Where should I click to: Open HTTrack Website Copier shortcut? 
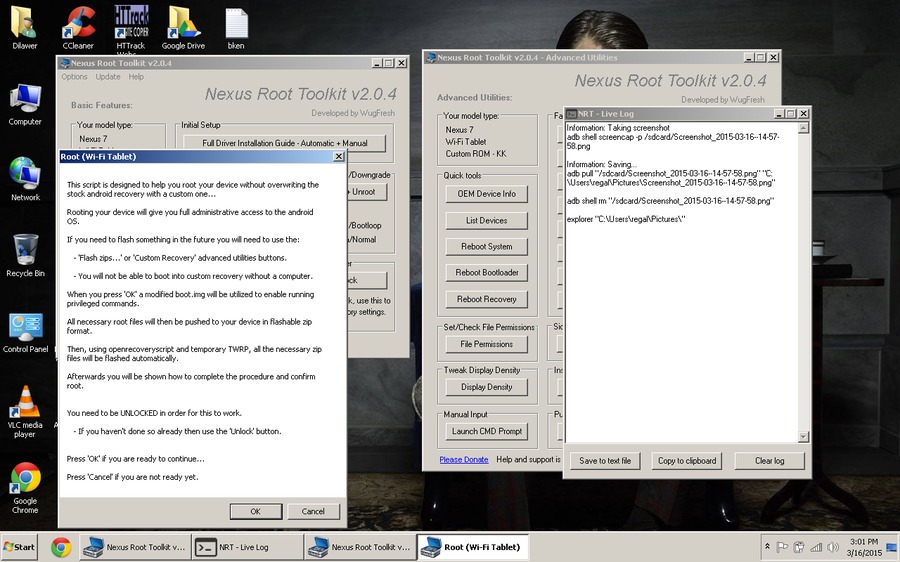pyautogui.click(x=131, y=28)
